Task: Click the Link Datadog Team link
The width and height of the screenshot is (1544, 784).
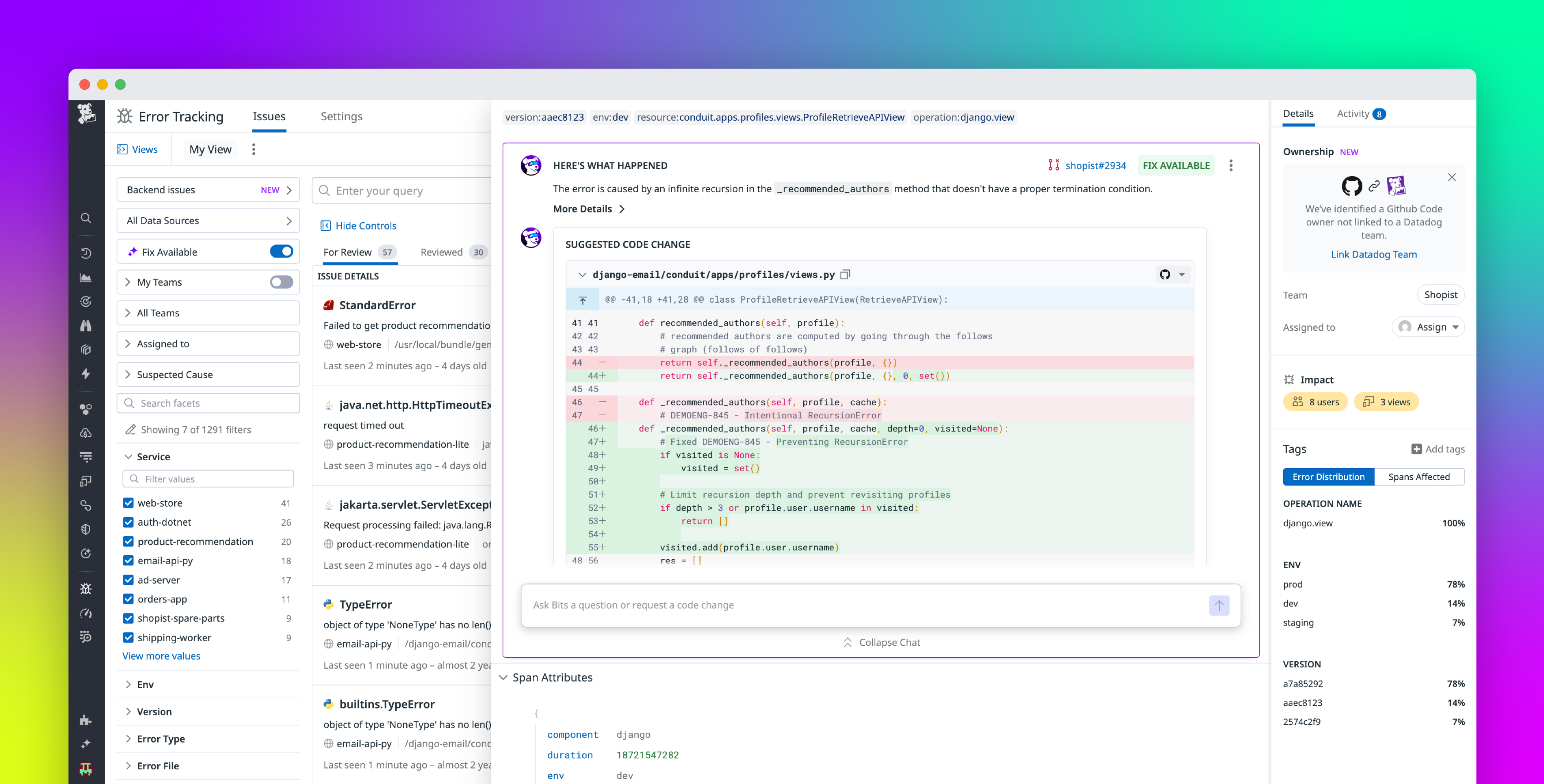Action: 1373,254
